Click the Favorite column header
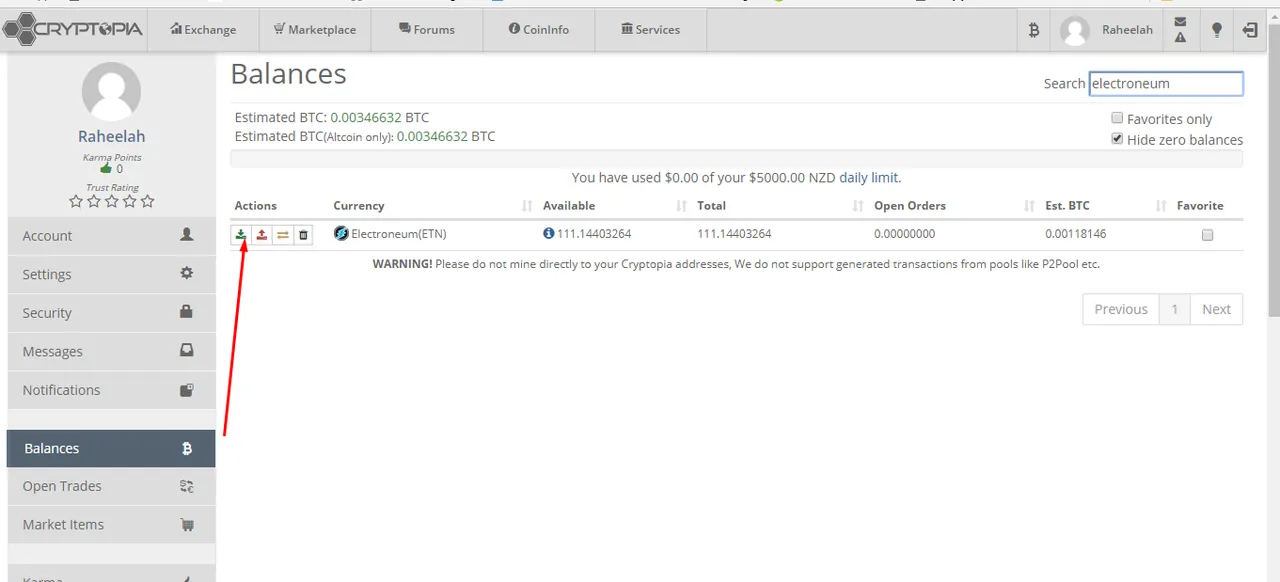 (1200, 206)
